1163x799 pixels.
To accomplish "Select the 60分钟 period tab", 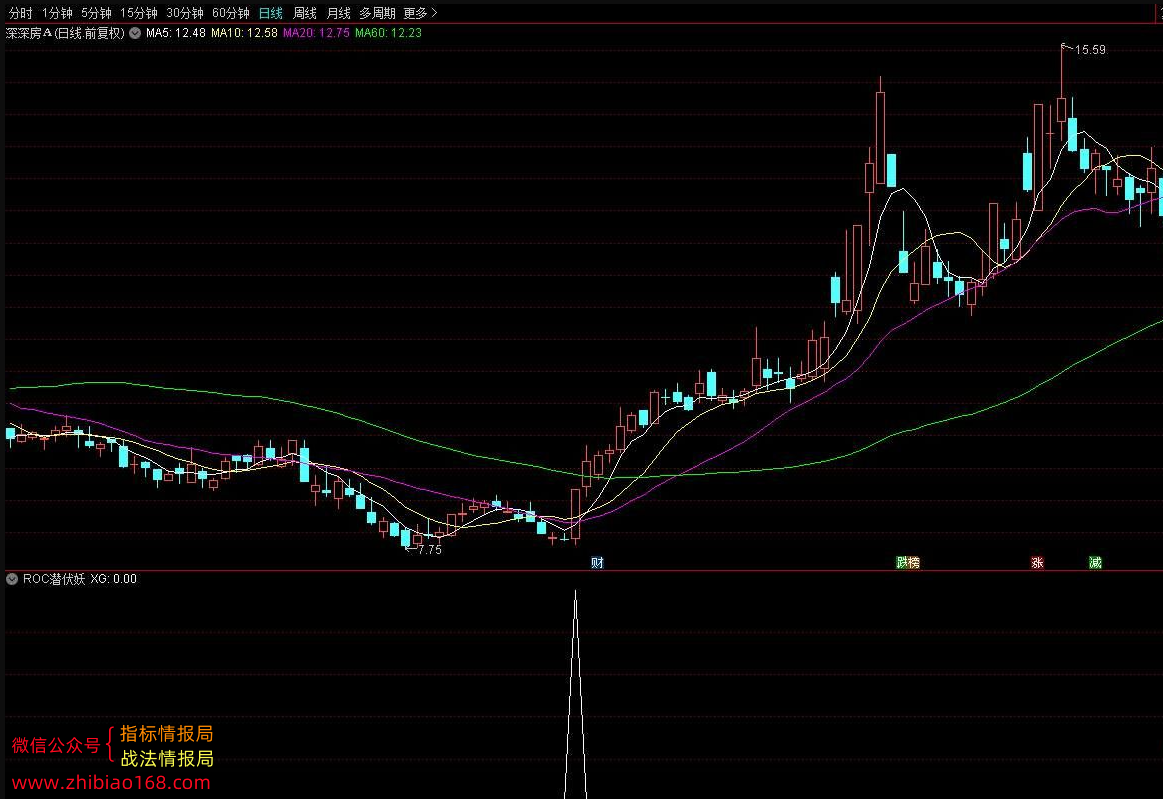I will [231, 13].
